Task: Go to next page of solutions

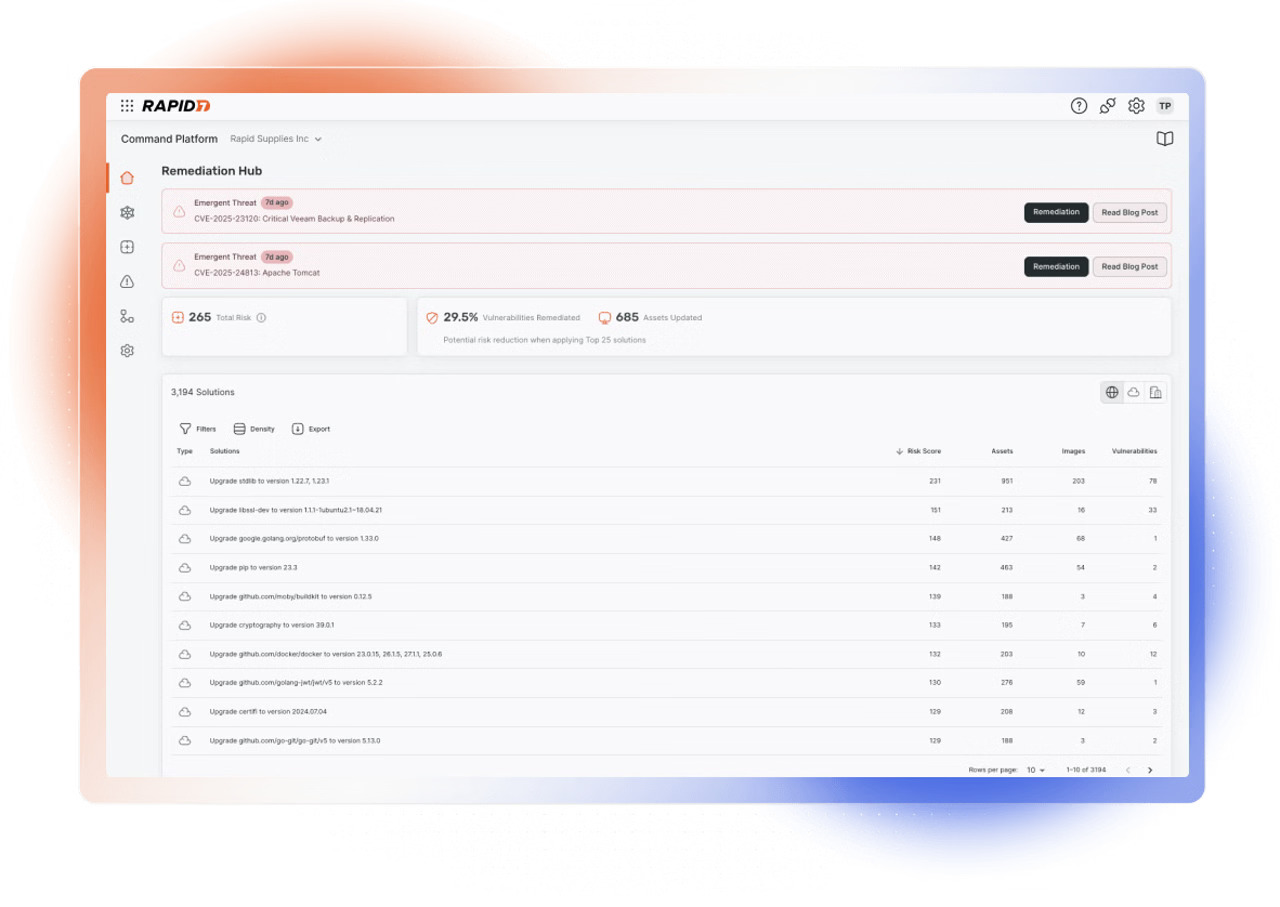Action: coord(1150,770)
